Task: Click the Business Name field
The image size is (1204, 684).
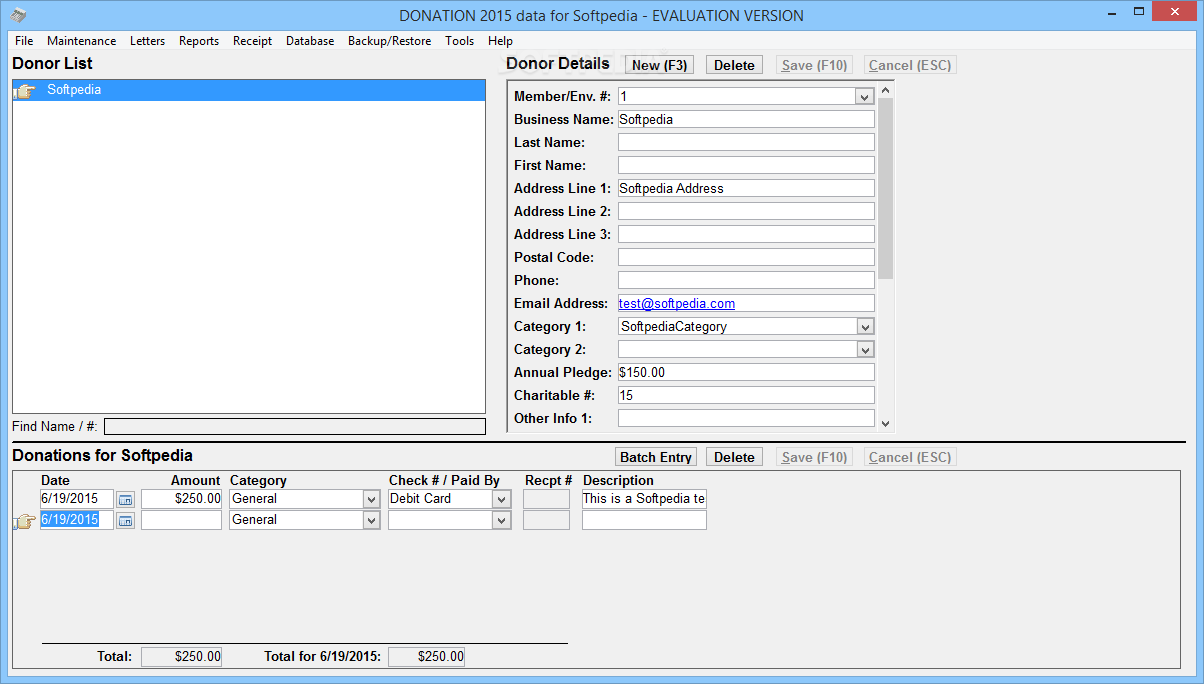Action: tap(746, 119)
